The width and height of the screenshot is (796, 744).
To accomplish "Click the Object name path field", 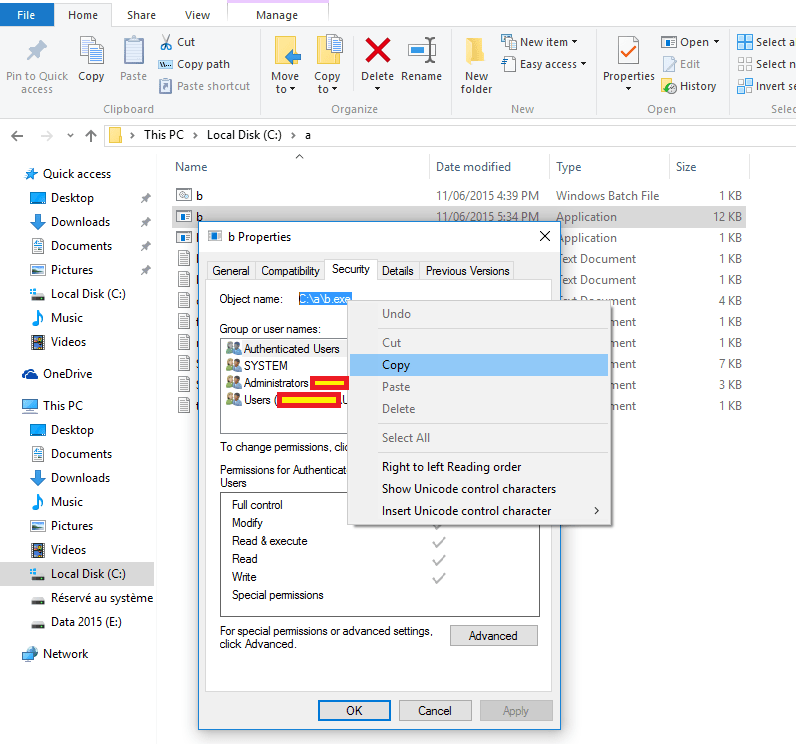I will [x=325, y=299].
